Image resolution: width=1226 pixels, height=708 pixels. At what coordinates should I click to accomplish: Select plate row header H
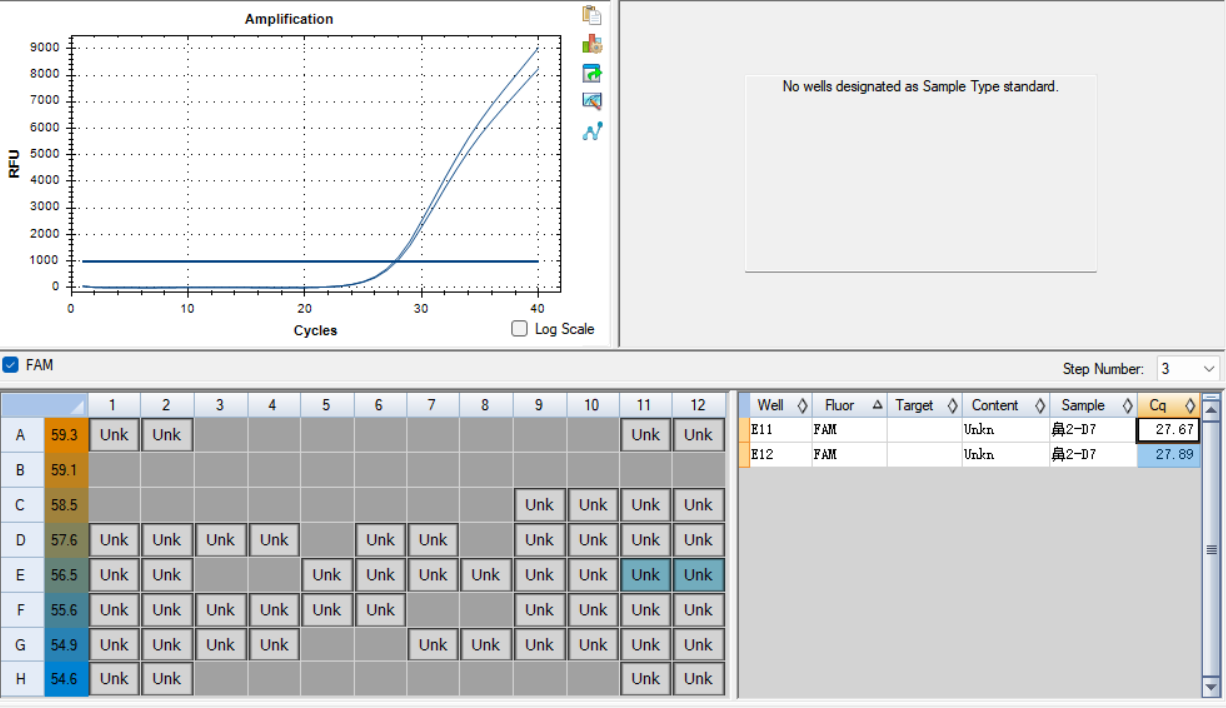pyautogui.click(x=22, y=679)
